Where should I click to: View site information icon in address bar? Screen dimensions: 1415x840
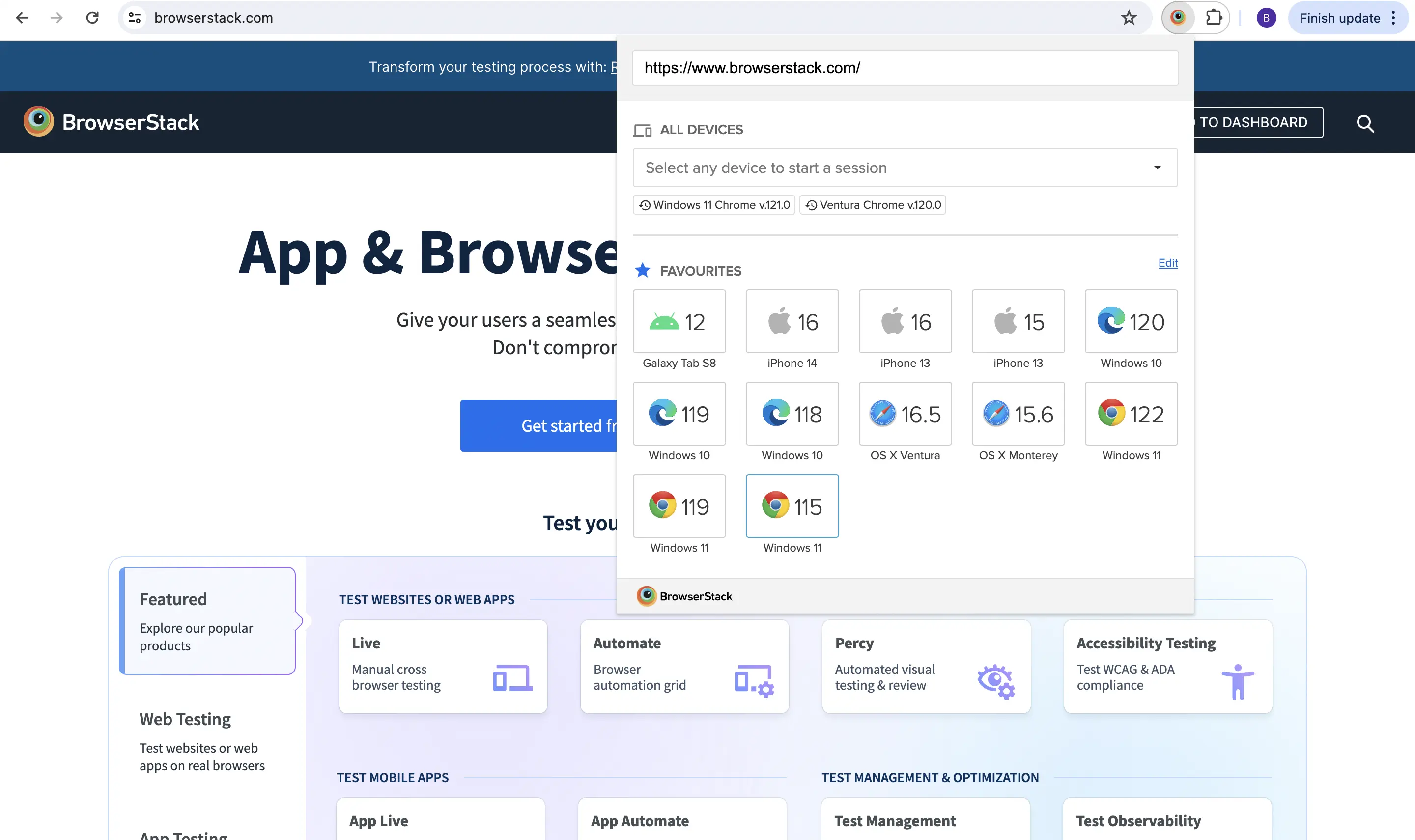click(x=134, y=18)
